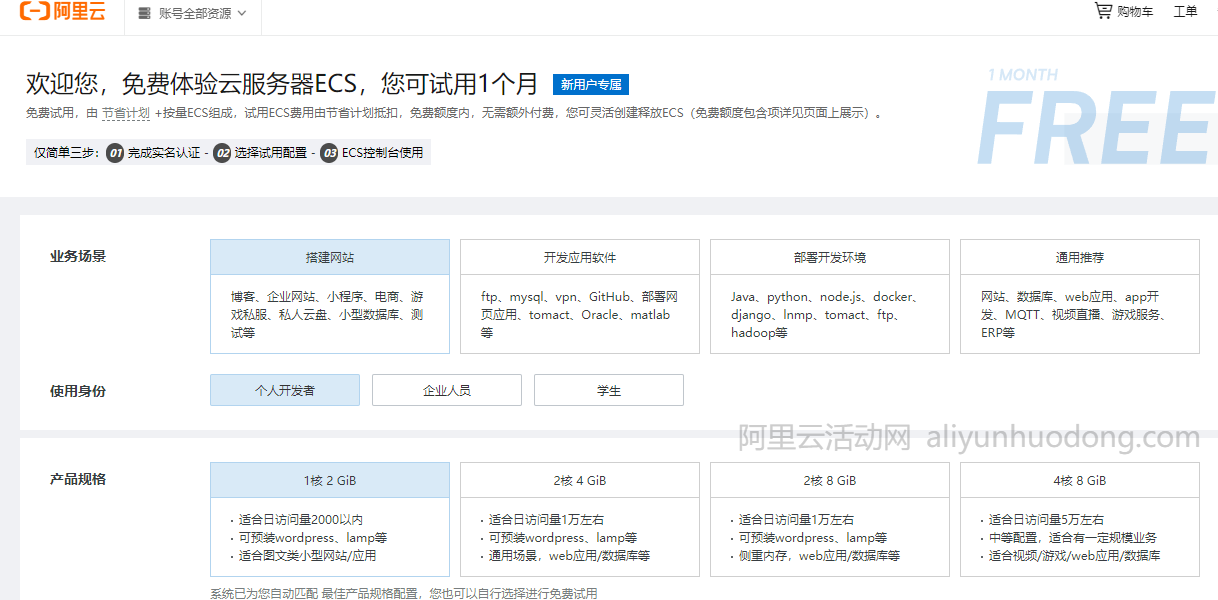Image resolution: width=1218 pixels, height=600 pixels.
Task: Click step 02 选择试用配置
Action: 261,153
